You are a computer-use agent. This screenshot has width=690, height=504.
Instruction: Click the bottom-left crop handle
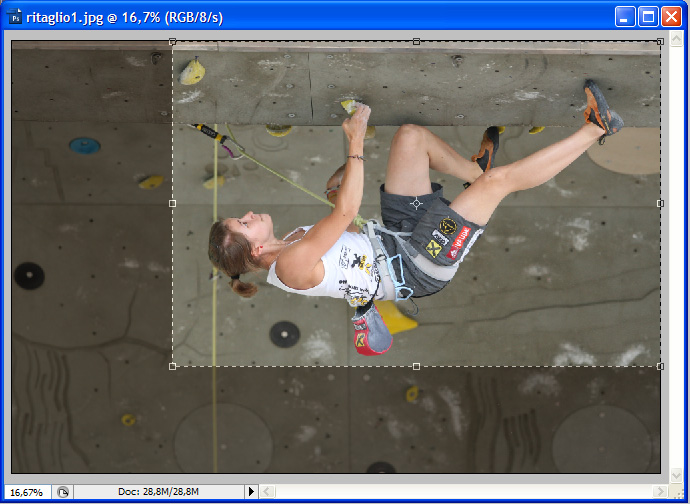[x=173, y=366]
